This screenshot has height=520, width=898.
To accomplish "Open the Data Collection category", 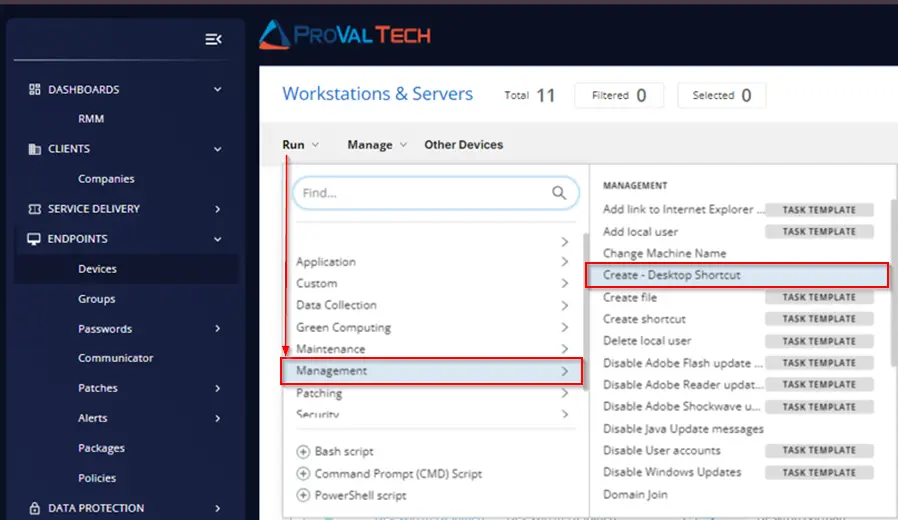I will [432, 305].
